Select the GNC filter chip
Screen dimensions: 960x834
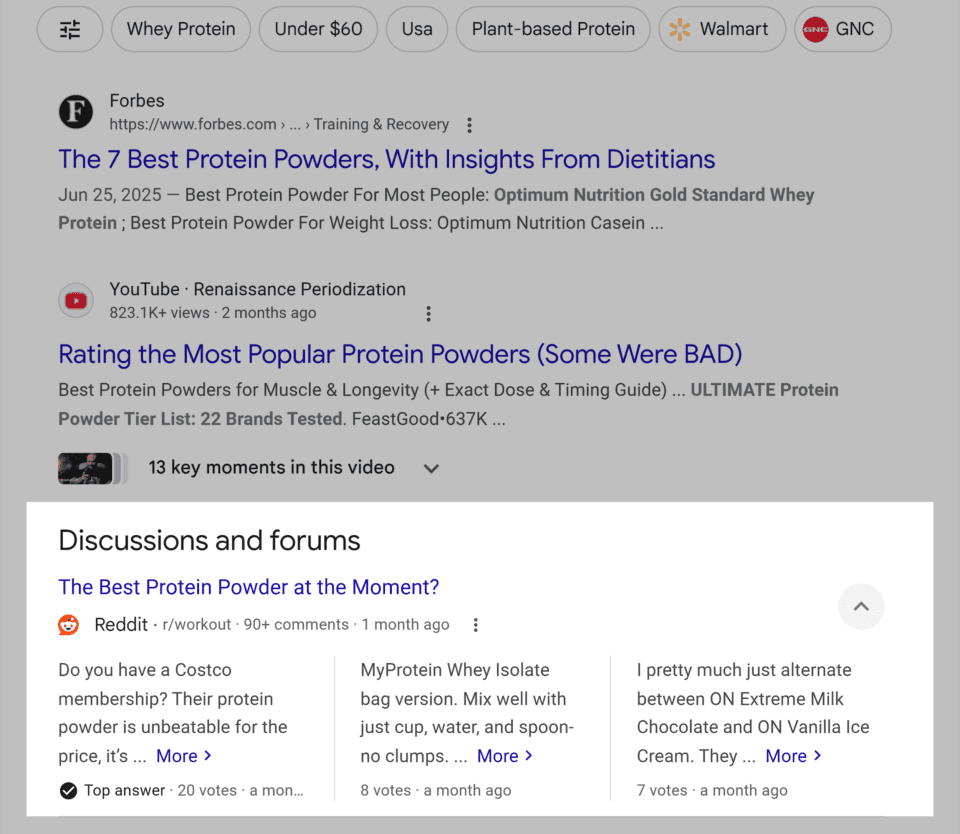(841, 30)
